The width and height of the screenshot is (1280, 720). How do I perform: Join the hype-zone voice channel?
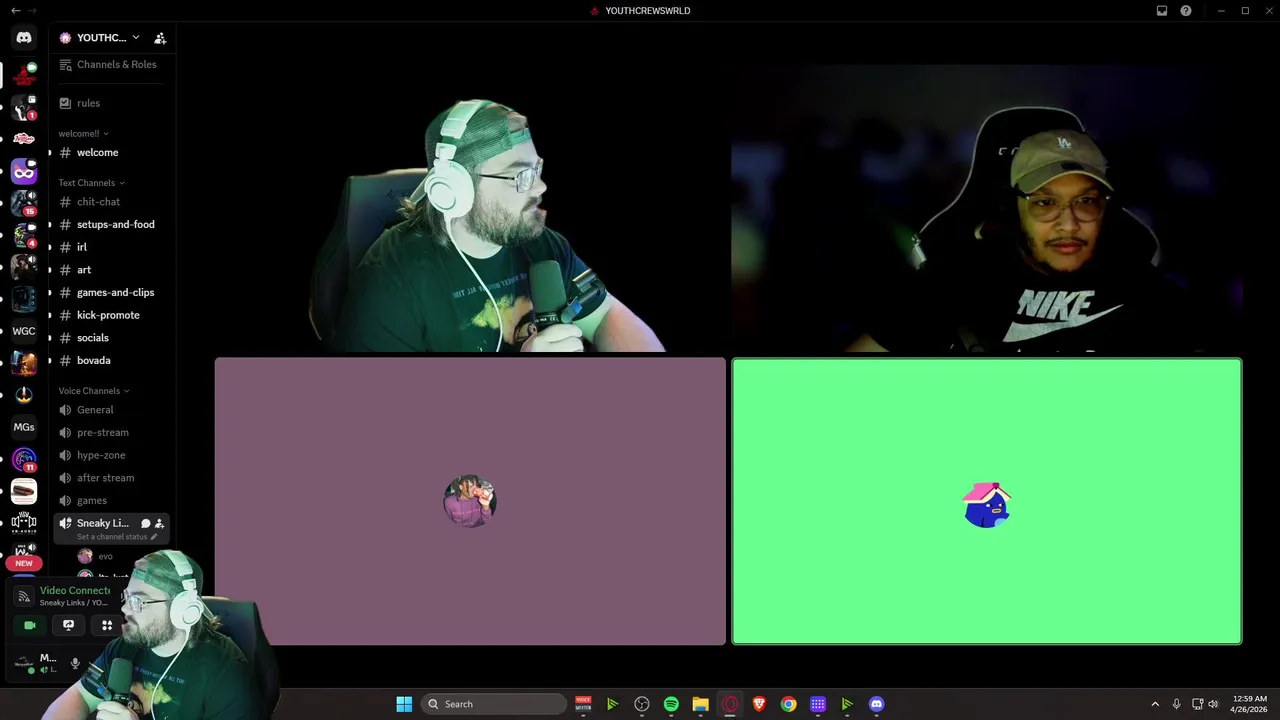[112, 455]
